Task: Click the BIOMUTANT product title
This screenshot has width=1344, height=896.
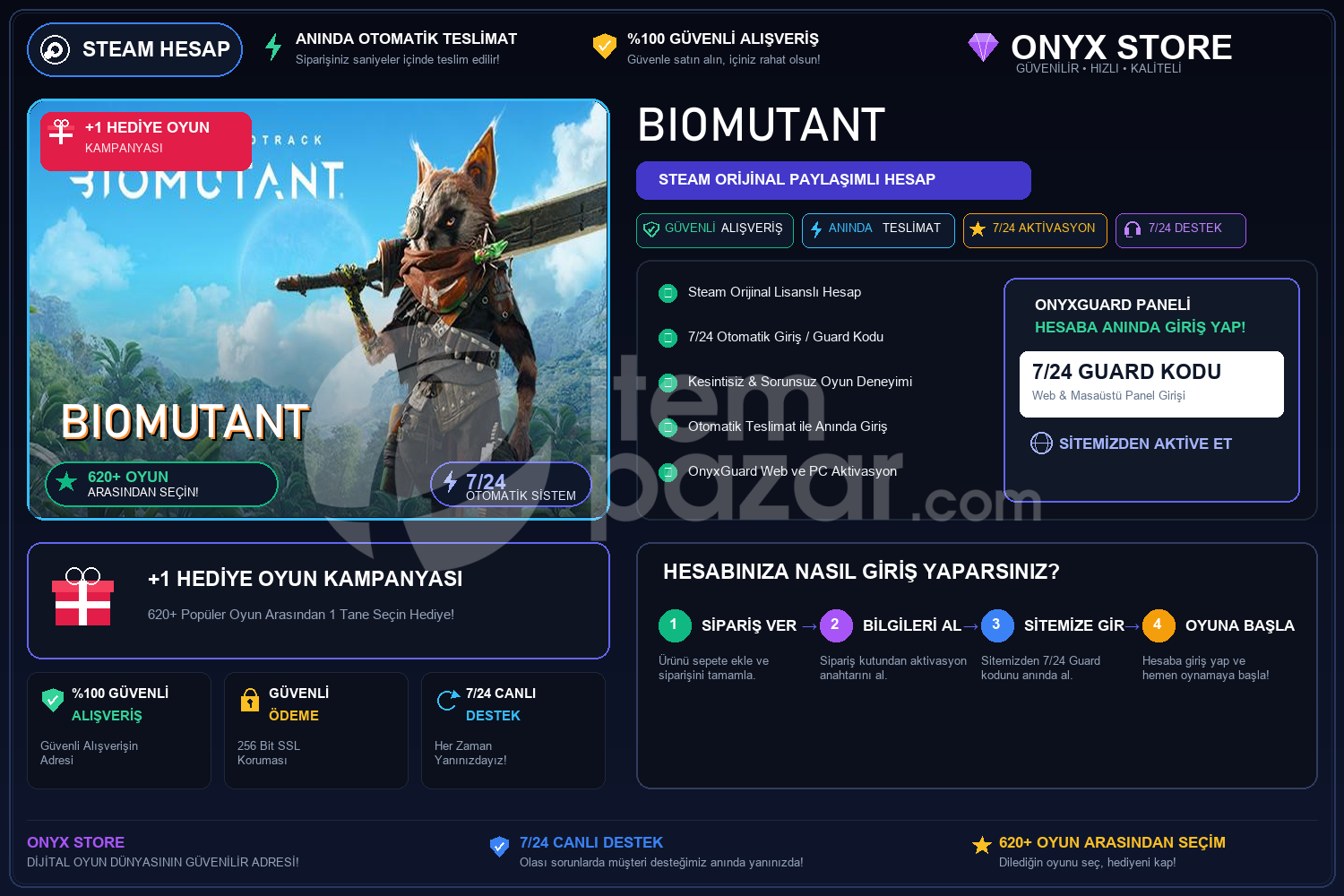Action: [762, 125]
